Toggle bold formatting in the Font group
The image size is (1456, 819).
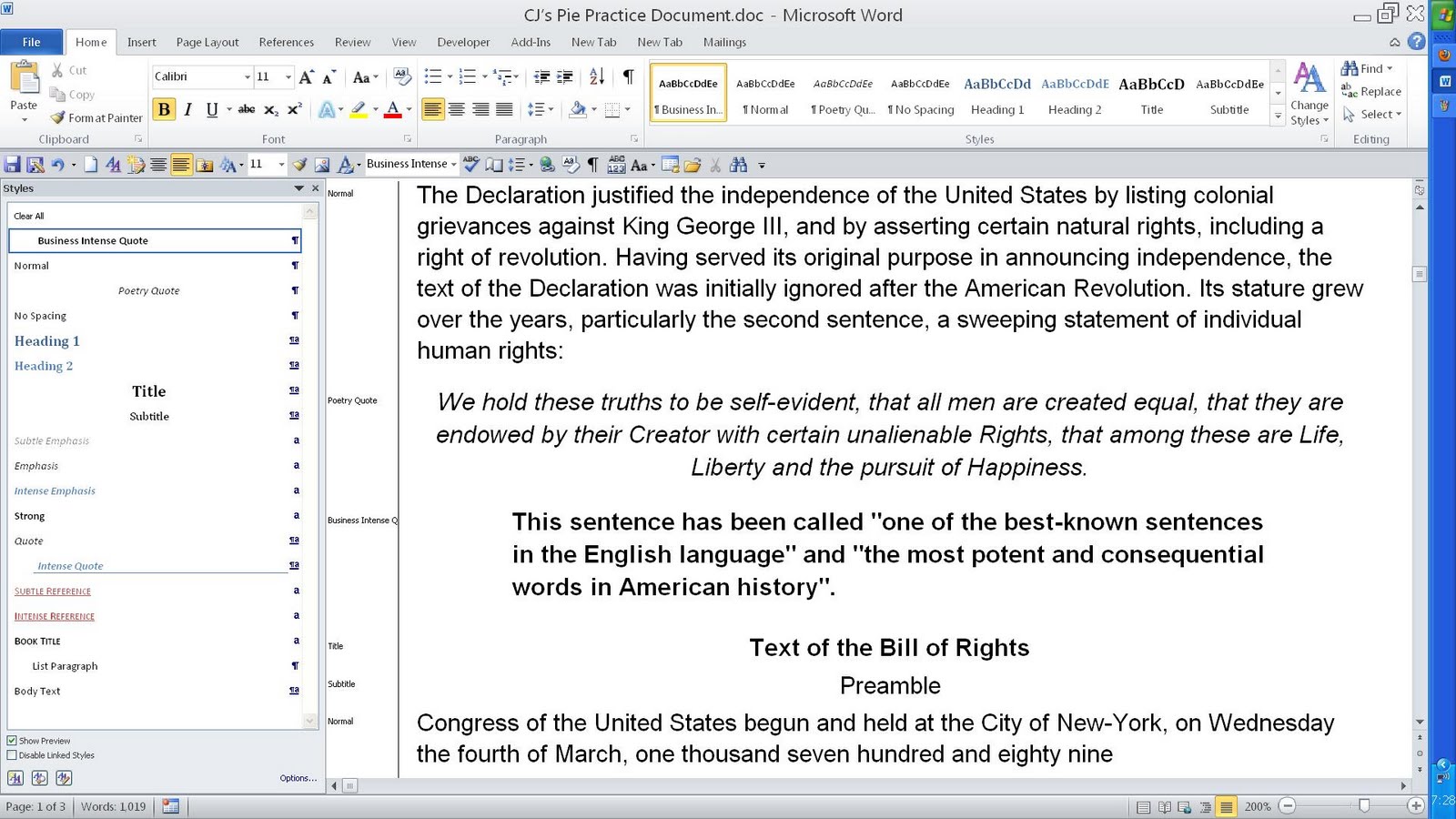pyautogui.click(x=164, y=109)
